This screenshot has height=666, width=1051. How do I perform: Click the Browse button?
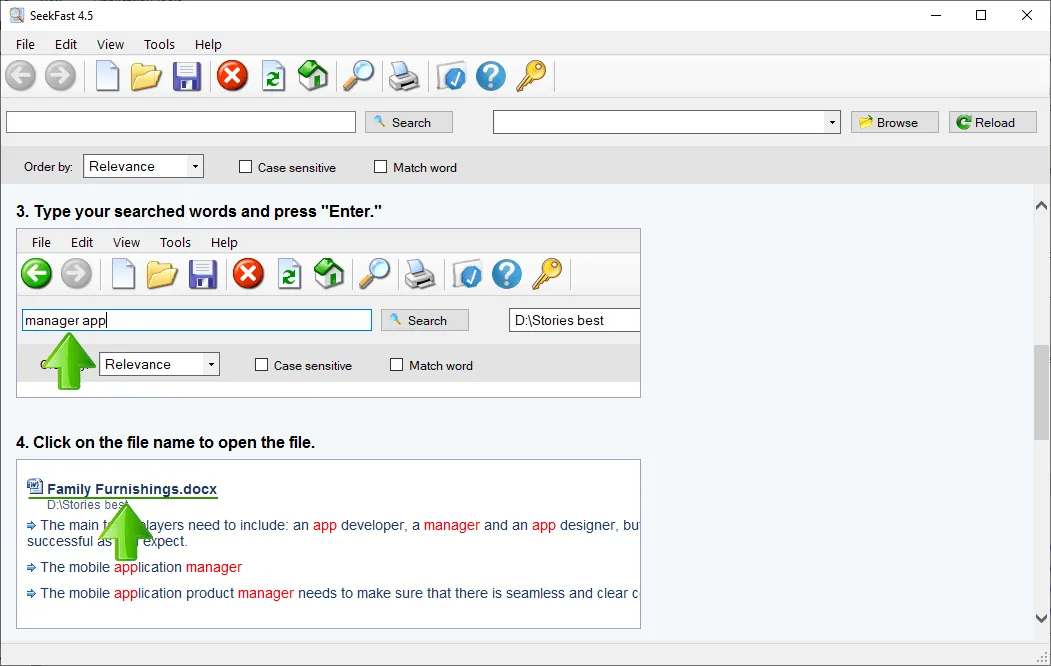tap(894, 122)
